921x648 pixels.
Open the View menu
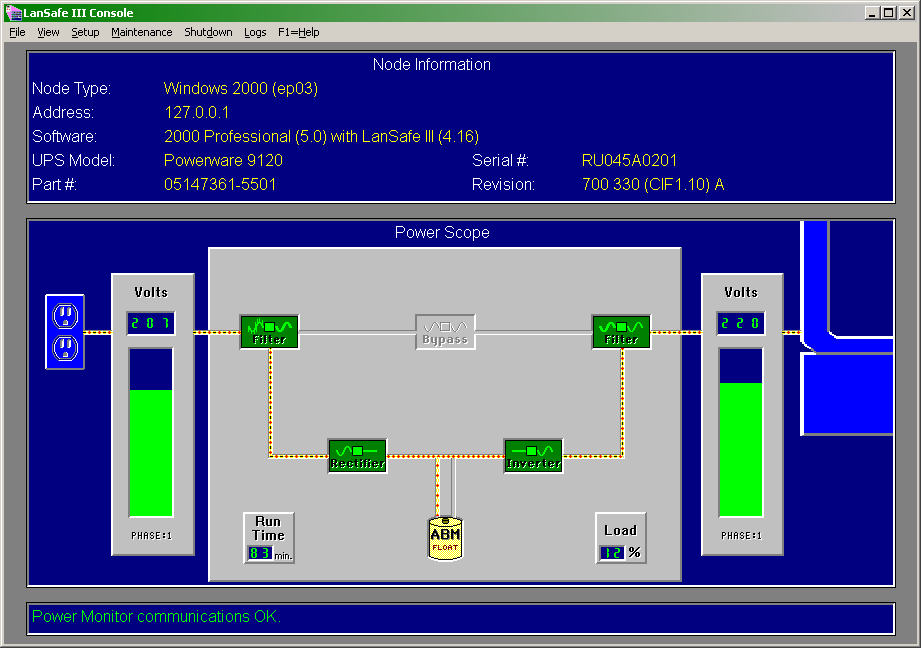coord(48,32)
